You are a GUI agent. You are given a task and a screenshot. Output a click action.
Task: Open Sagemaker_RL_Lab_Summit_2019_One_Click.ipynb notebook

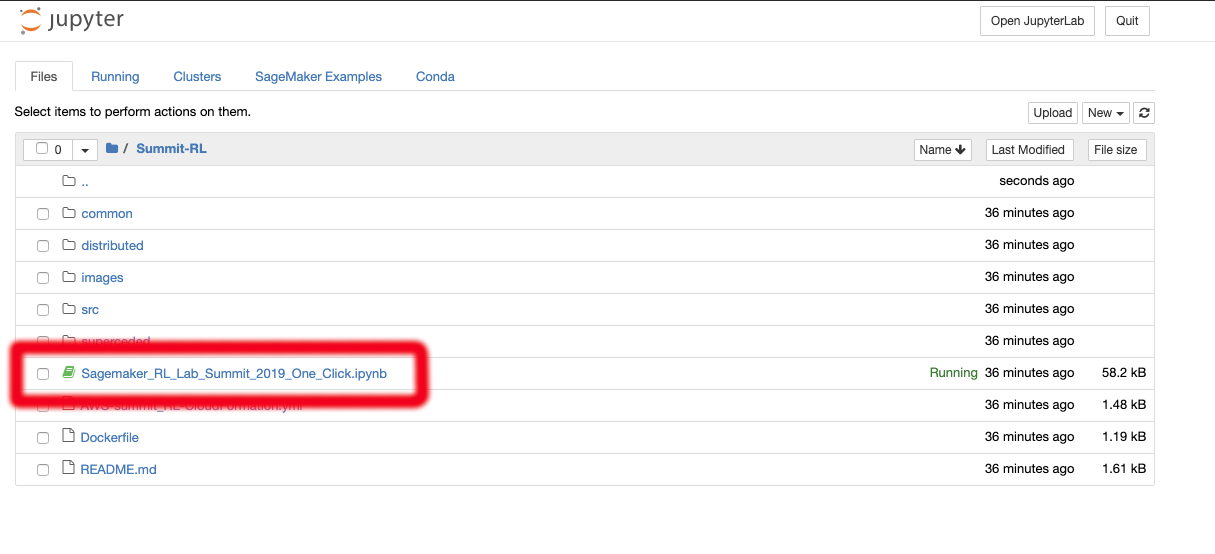pos(234,373)
